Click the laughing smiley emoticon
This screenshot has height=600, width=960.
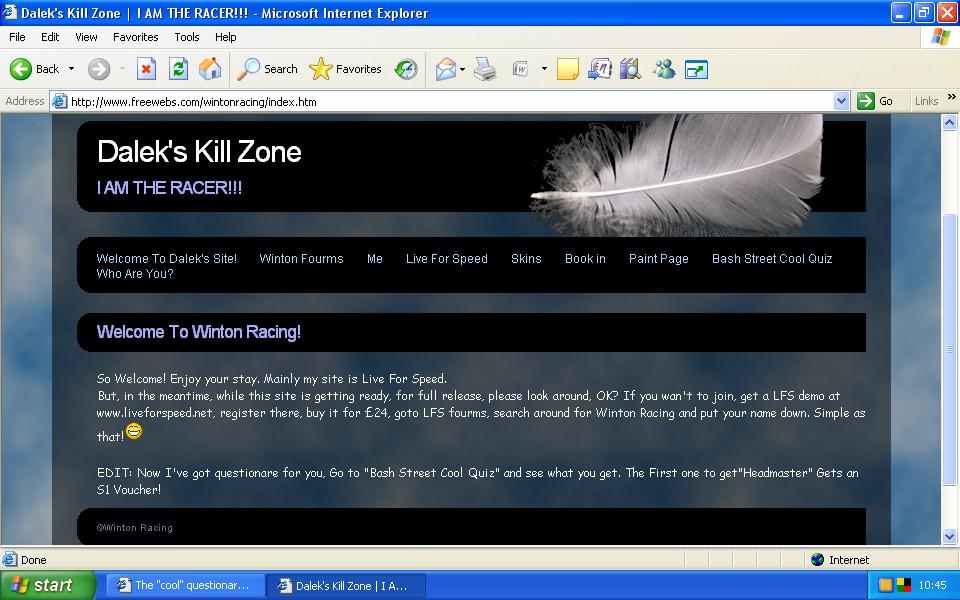pos(134,431)
